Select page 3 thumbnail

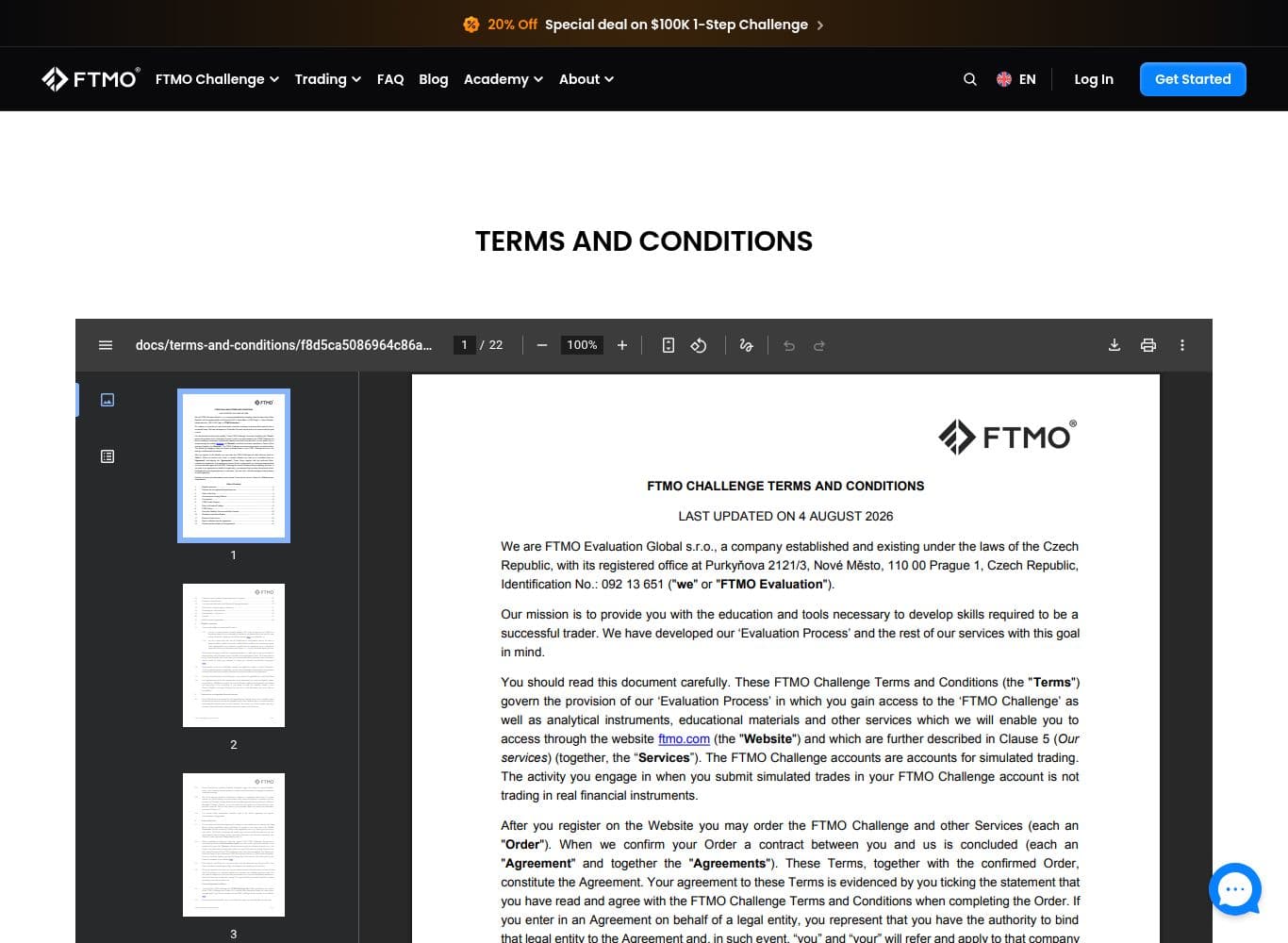pyautogui.click(x=234, y=845)
